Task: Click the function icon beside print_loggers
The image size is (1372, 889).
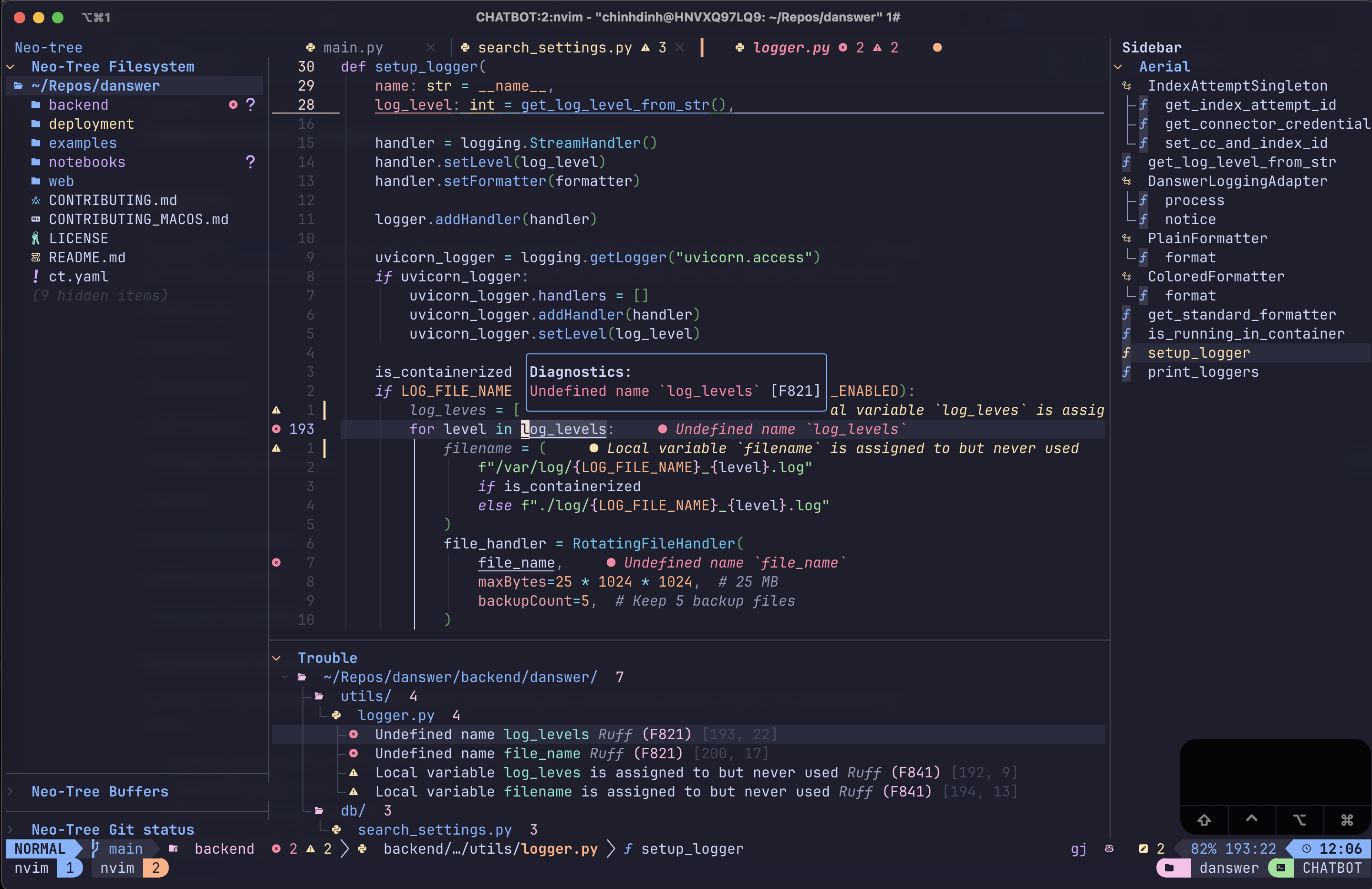Action: tap(1126, 372)
